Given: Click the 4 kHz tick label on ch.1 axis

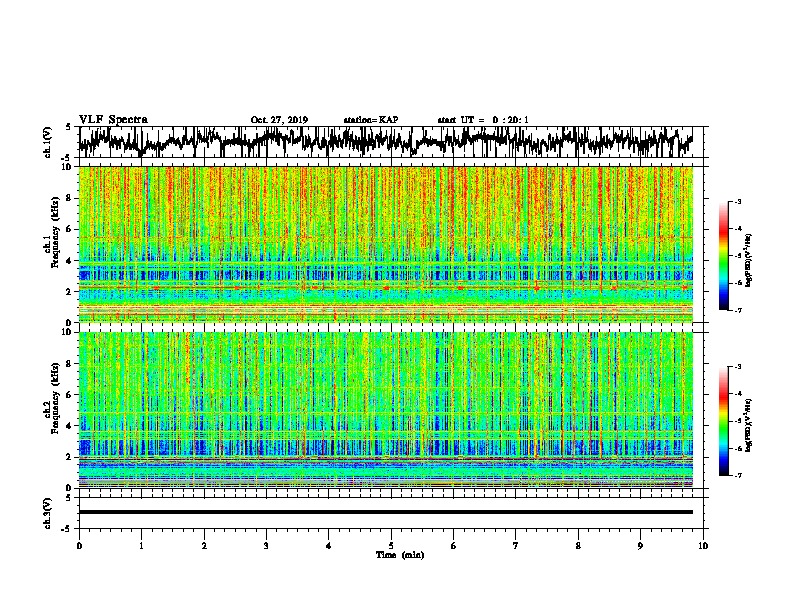Looking at the screenshot, I should (69, 261).
